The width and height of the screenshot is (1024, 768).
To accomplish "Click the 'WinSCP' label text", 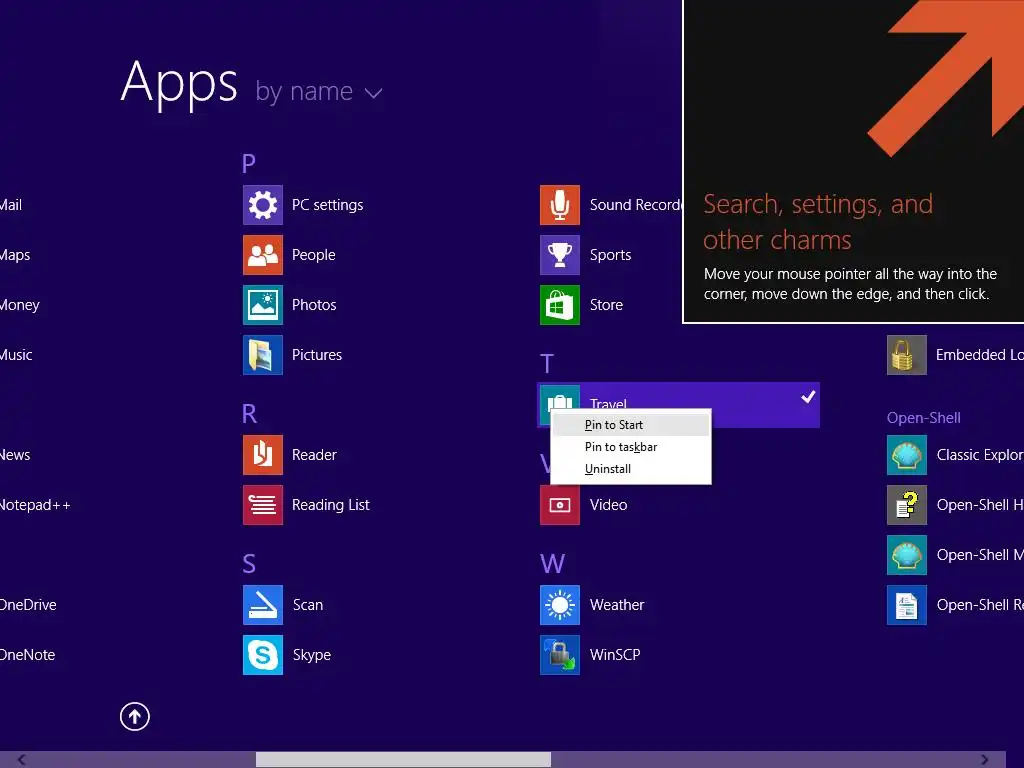I will [x=615, y=655].
